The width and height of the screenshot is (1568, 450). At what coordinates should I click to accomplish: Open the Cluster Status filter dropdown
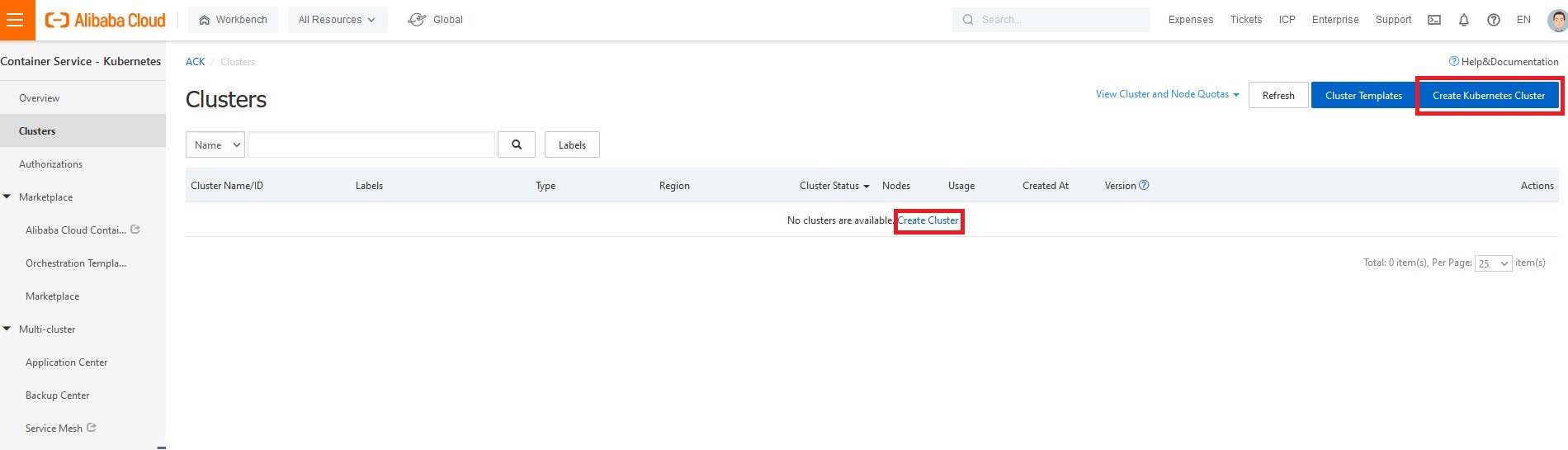coord(834,186)
